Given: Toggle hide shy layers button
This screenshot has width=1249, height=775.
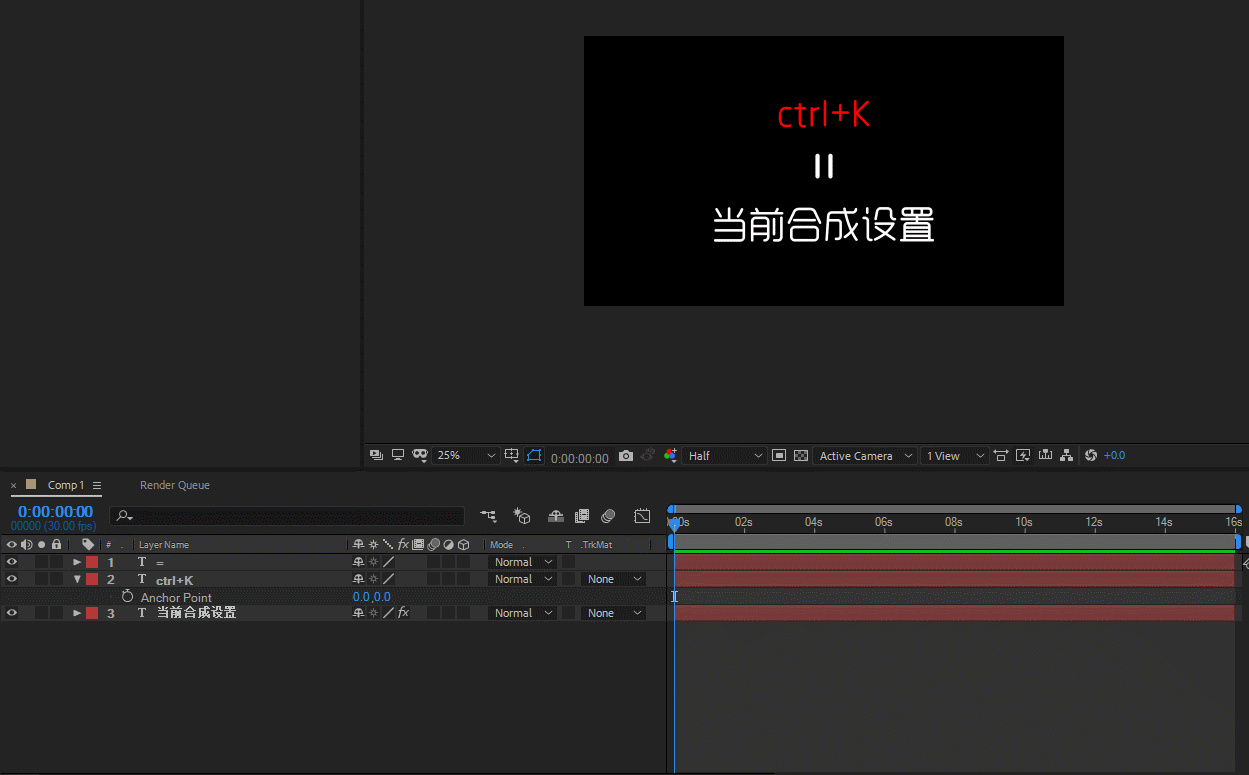Looking at the screenshot, I should (556, 516).
